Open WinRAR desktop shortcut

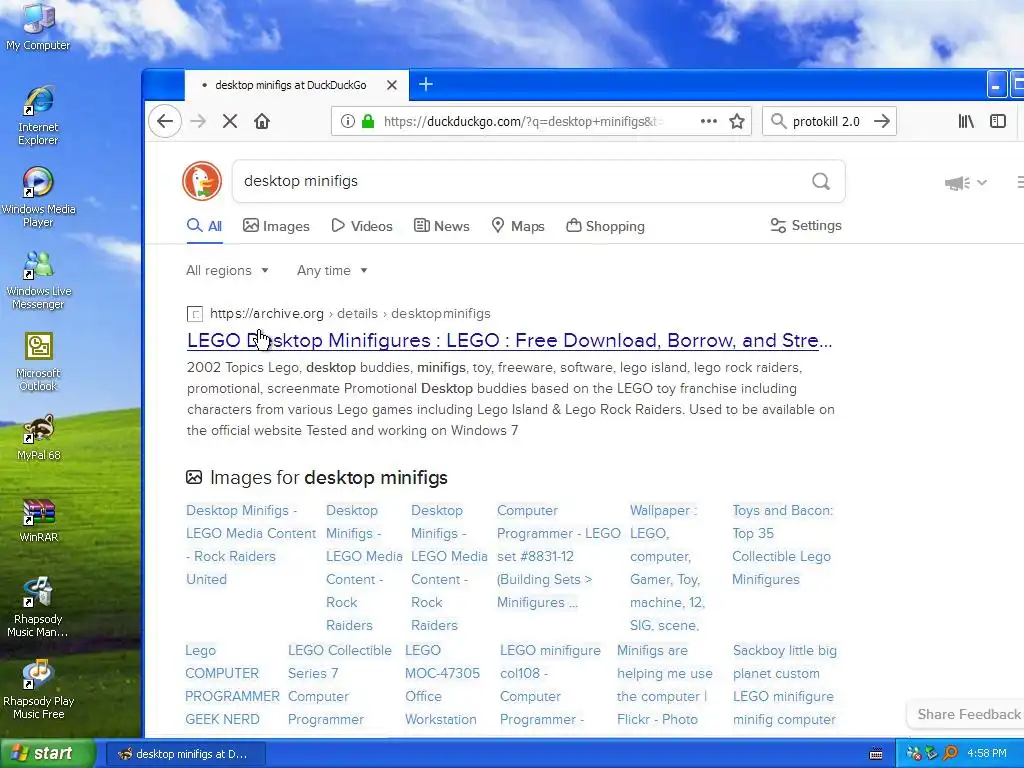pos(38,520)
